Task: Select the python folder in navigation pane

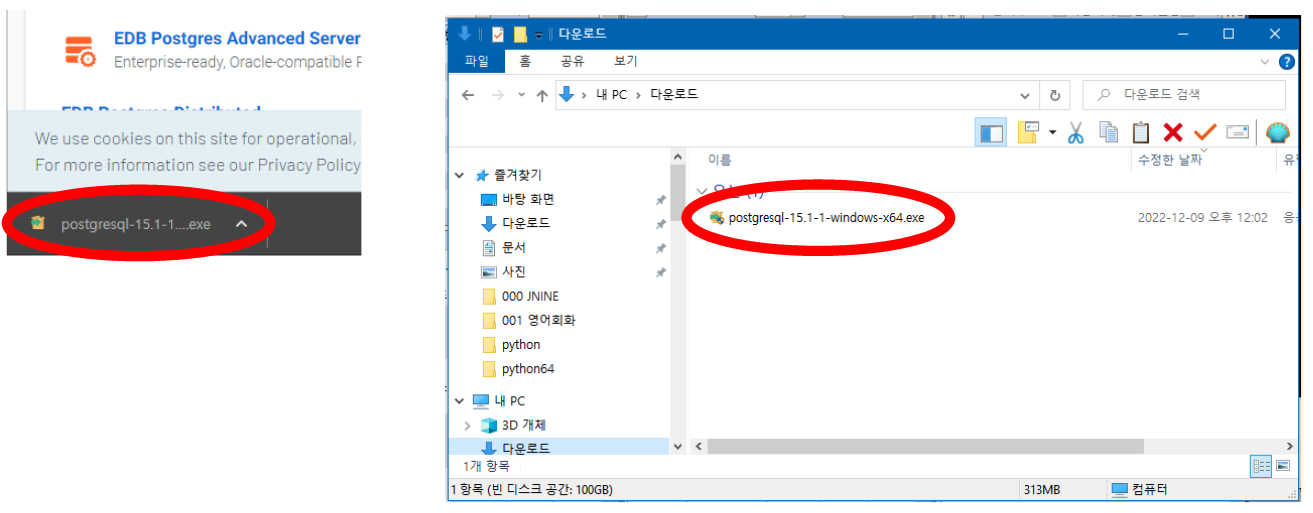Action: point(521,344)
